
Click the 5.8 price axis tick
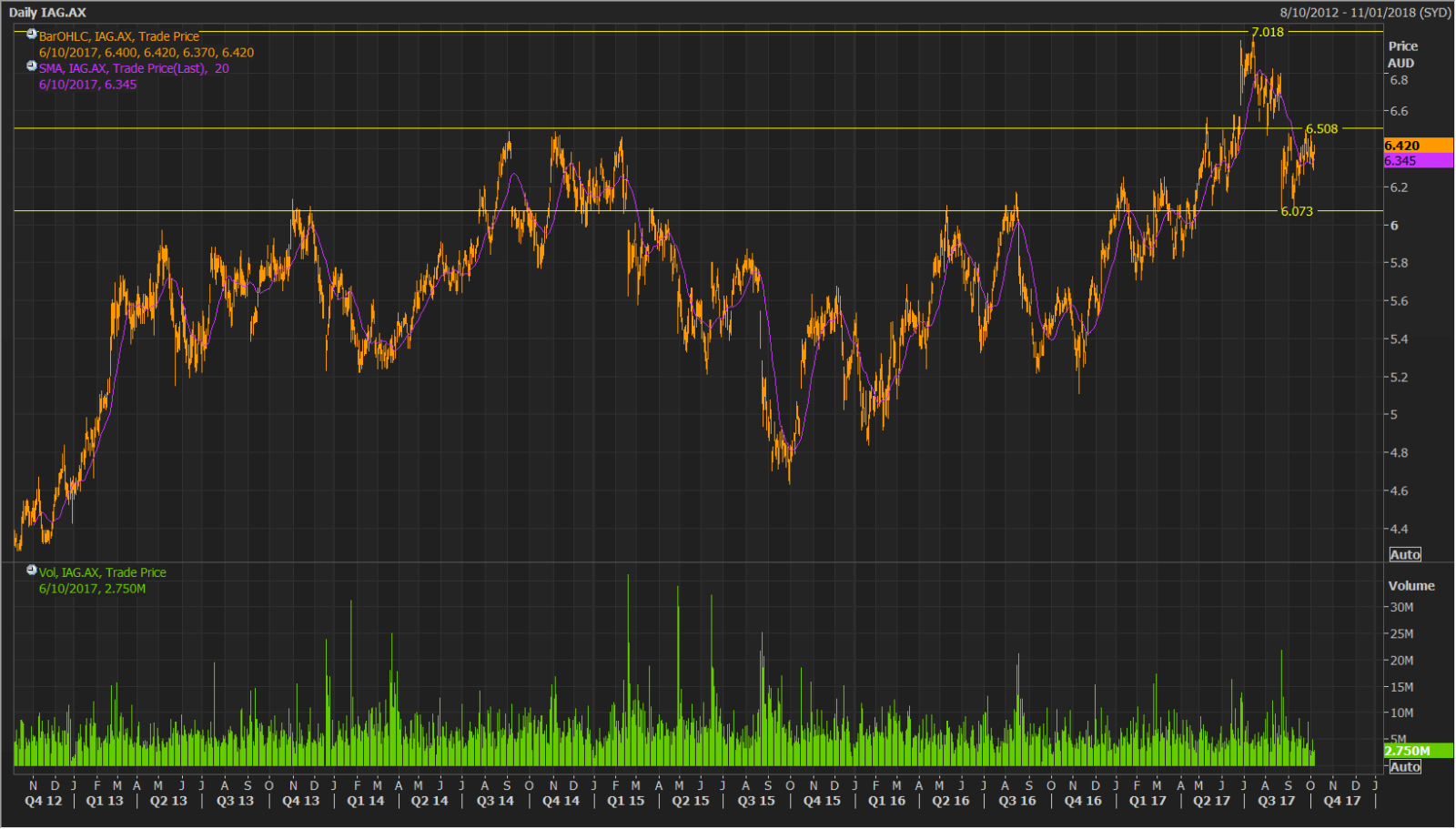(1399, 263)
